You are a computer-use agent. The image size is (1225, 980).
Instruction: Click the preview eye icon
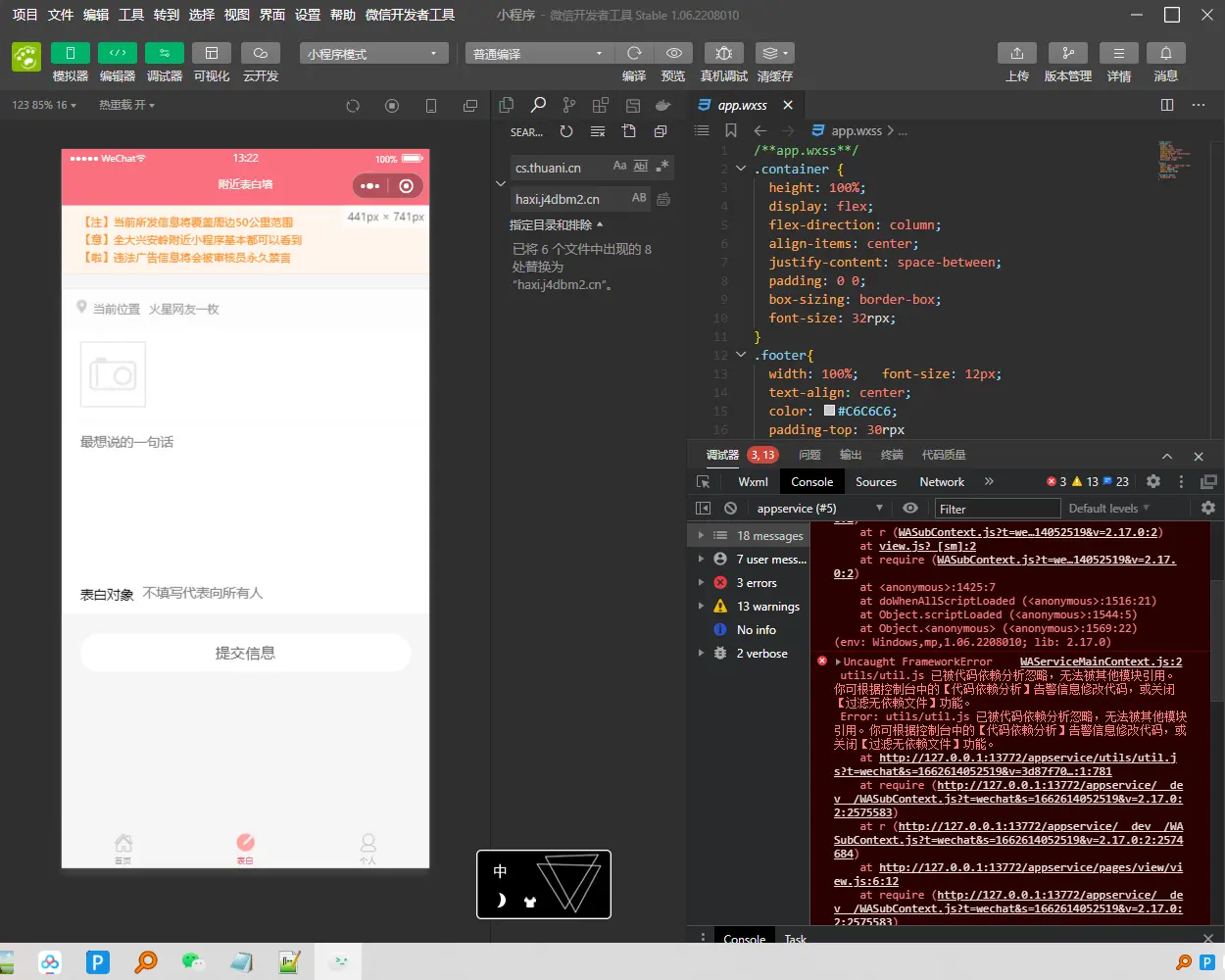point(673,53)
